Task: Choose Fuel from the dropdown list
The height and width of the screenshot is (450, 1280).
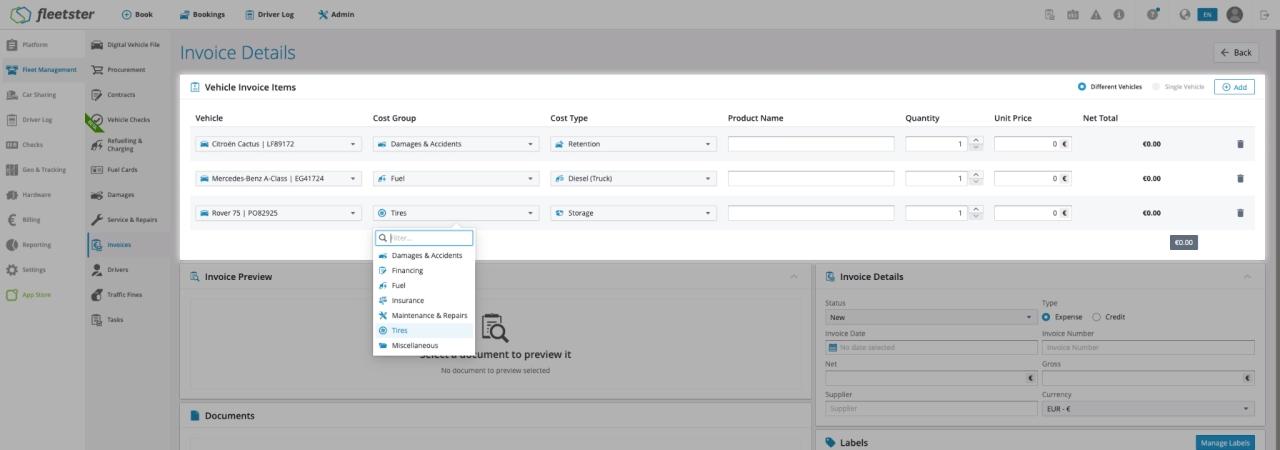Action: [424, 285]
